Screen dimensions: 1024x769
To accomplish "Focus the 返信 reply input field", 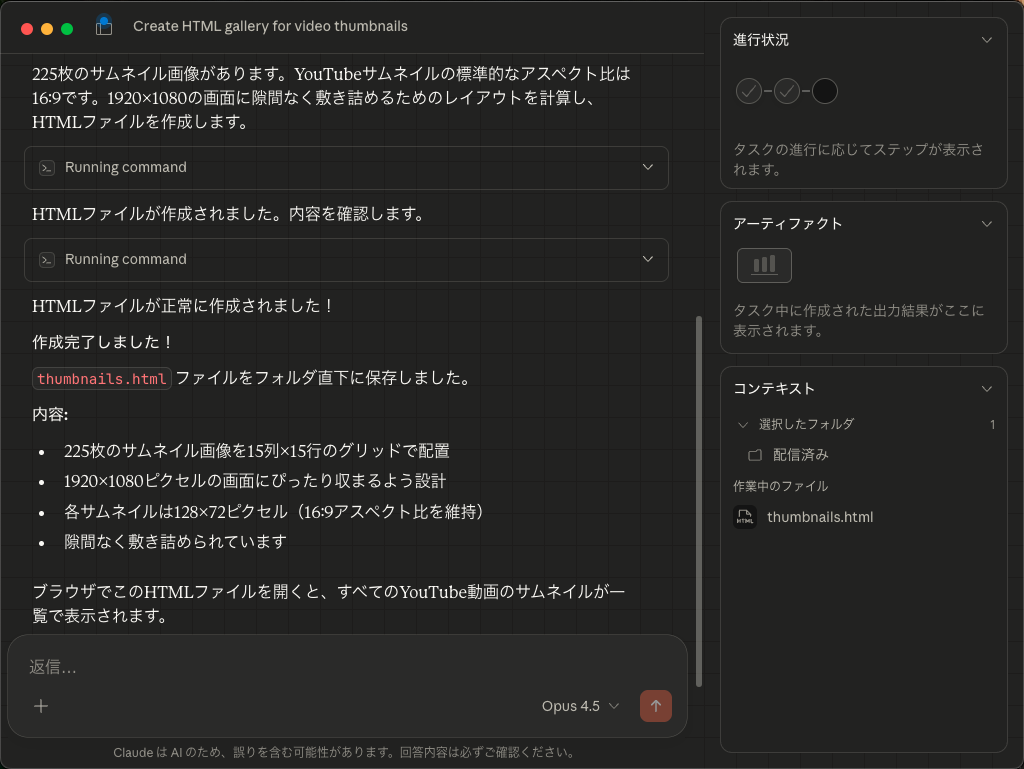I will 340,667.
